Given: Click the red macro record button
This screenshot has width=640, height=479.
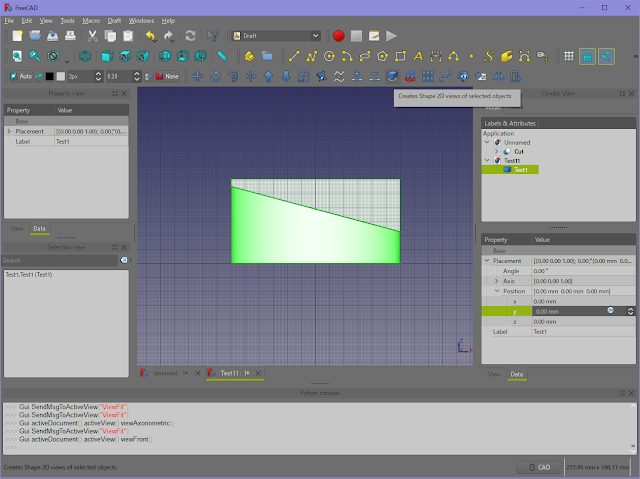Looking at the screenshot, I should 339,36.
